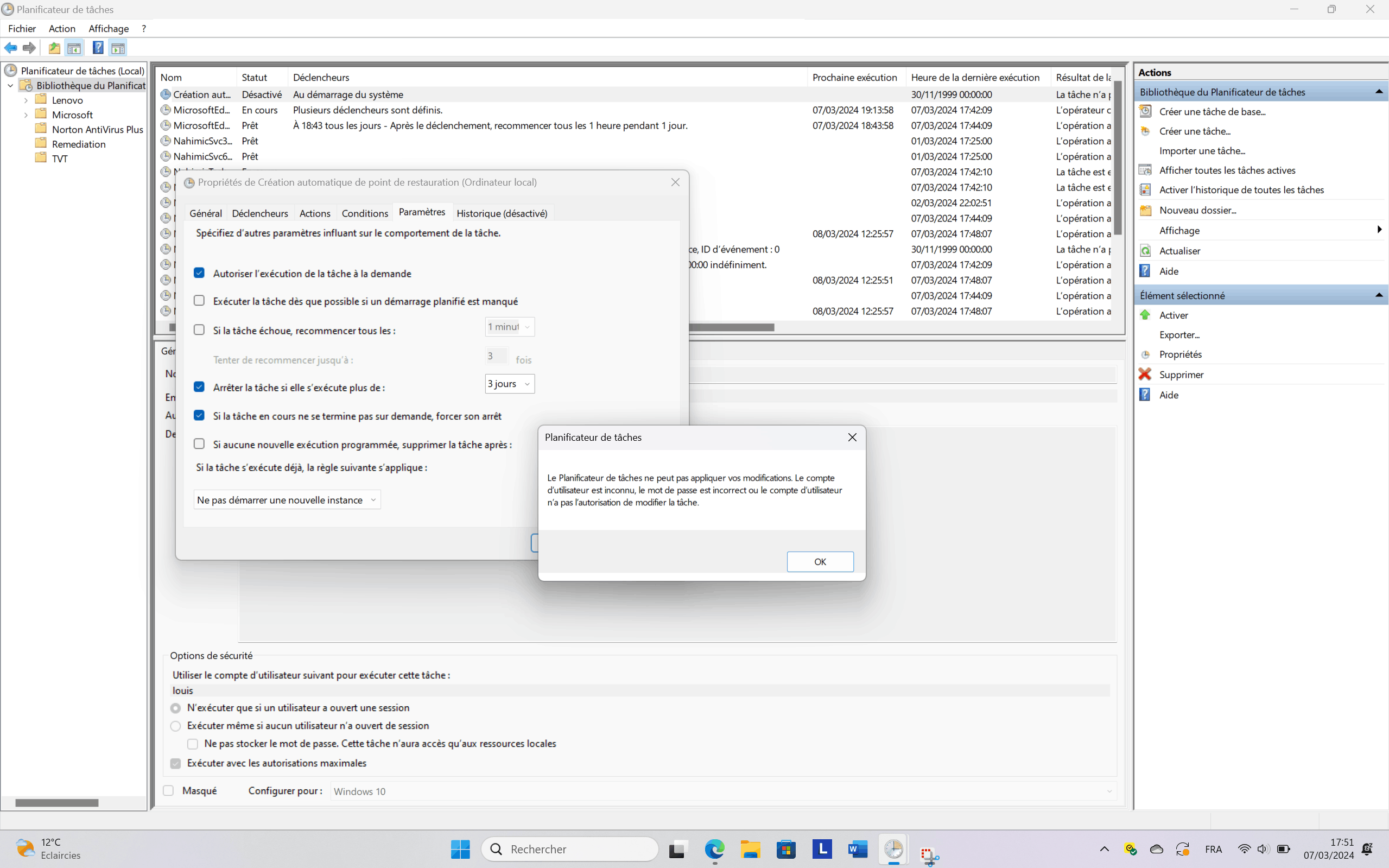The height and width of the screenshot is (868, 1389).
Task: Click the Up one level folder icon
Action: (x=54, y=48)
